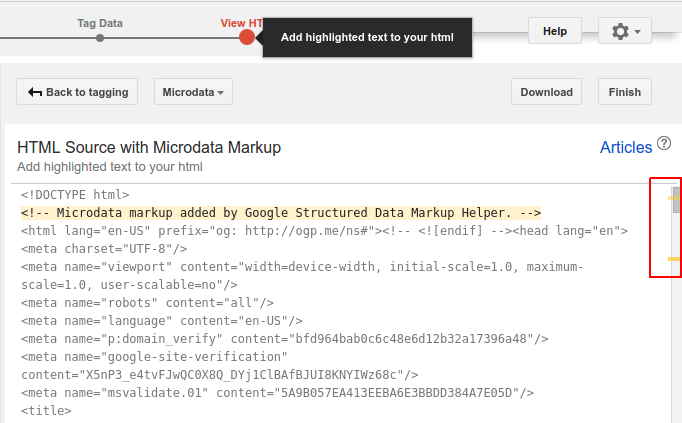Click the HTML Source with Microdata Markup heading

point(149,147)
